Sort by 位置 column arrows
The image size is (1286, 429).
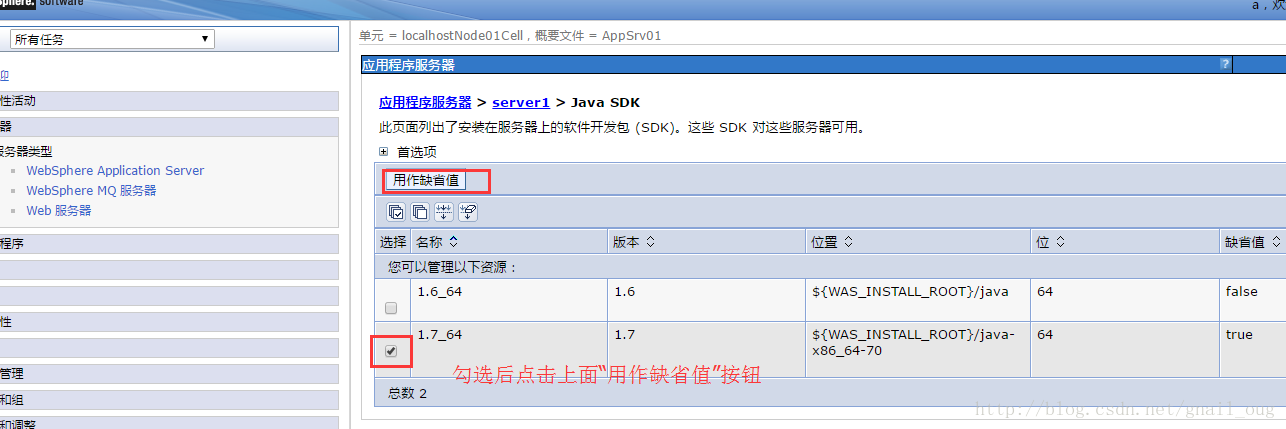(x=850, y=242)
